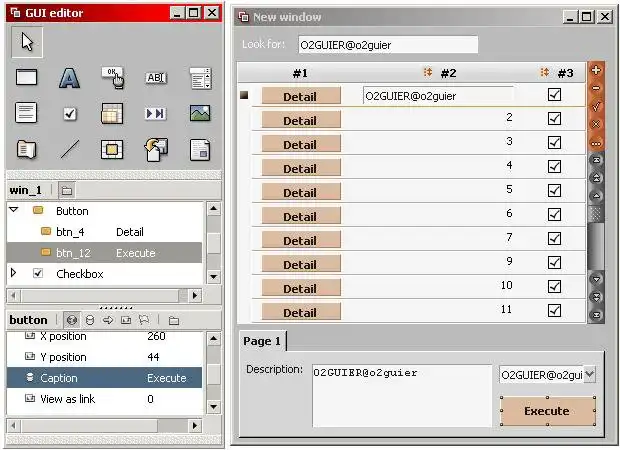
Task: Click the flags icon in button toolbar
Action: (x=144, y=320)
